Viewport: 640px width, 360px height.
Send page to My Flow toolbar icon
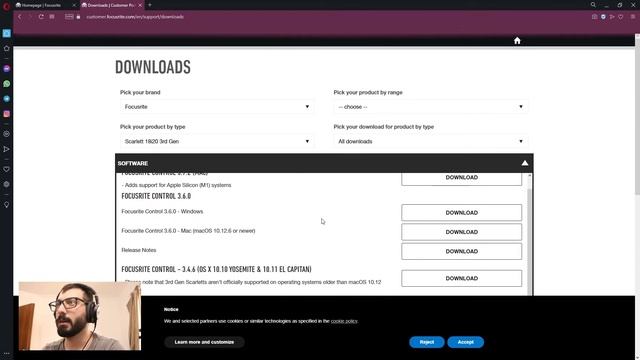point(612,17)
